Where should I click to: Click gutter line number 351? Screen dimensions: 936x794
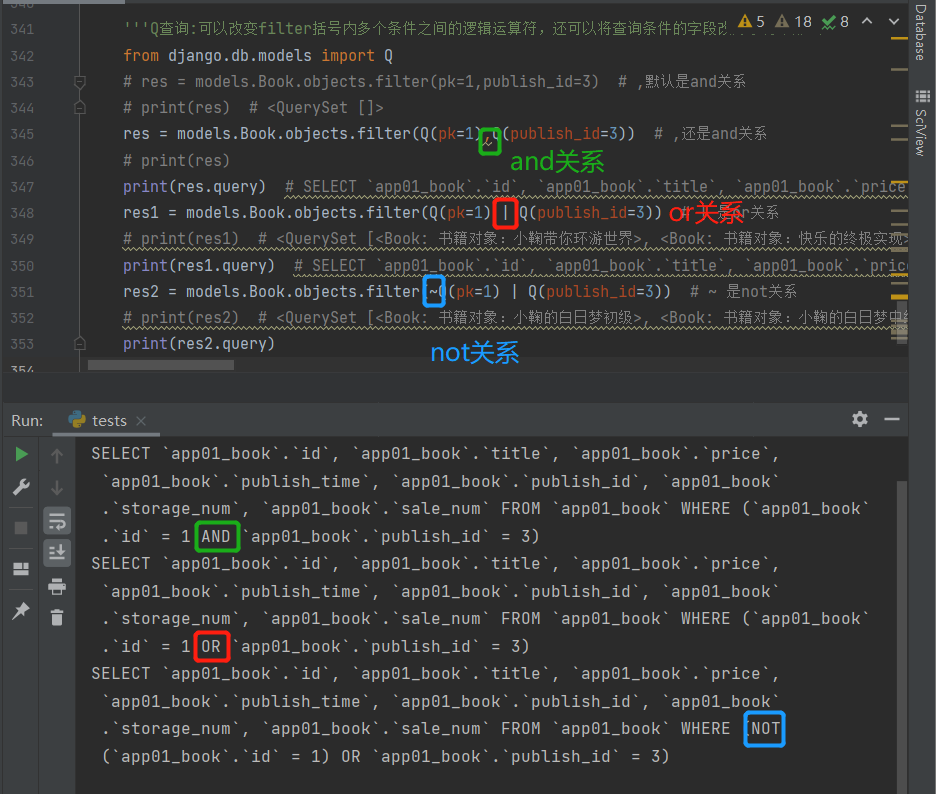click(x=22, y=292)
